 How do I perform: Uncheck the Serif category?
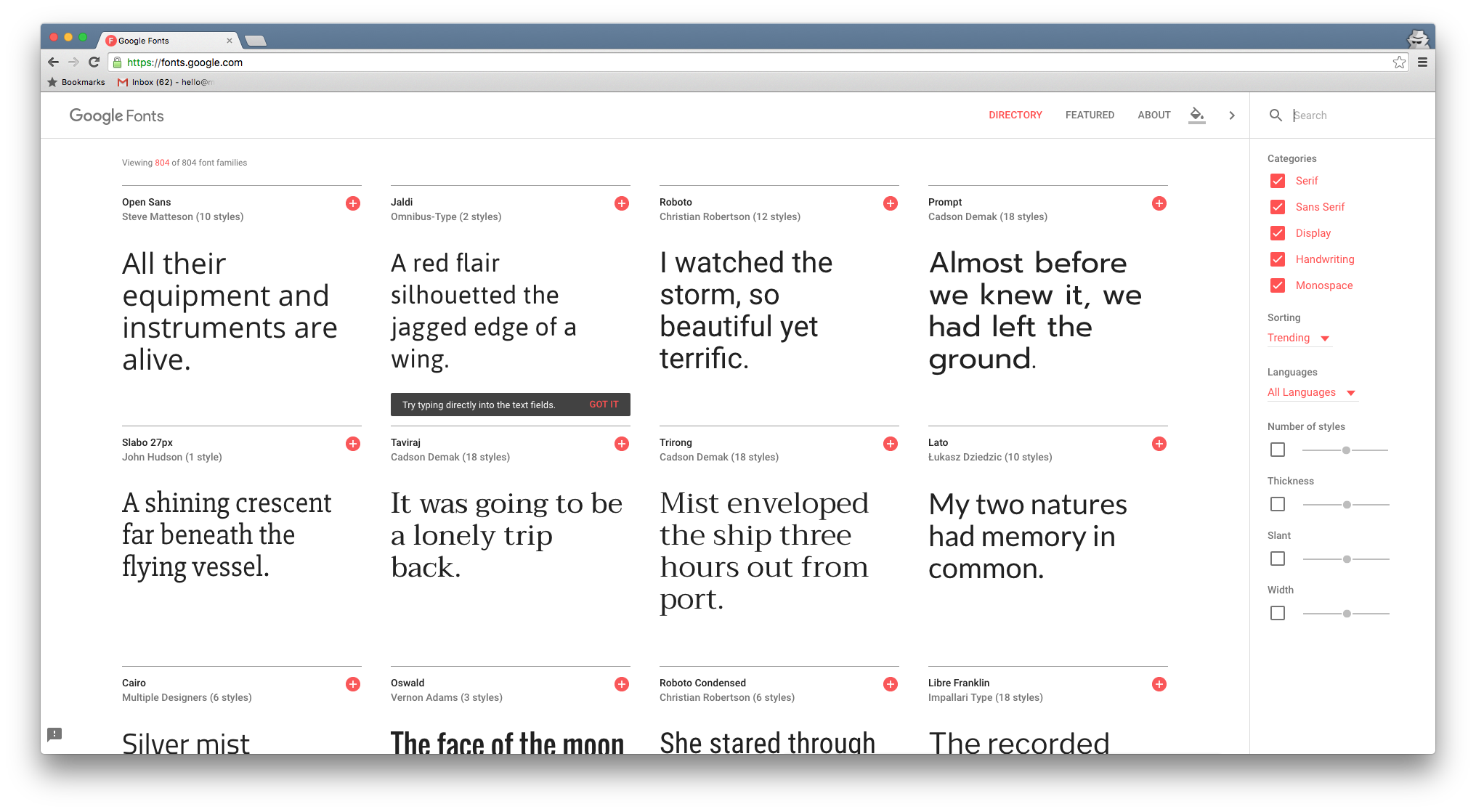1278,181
